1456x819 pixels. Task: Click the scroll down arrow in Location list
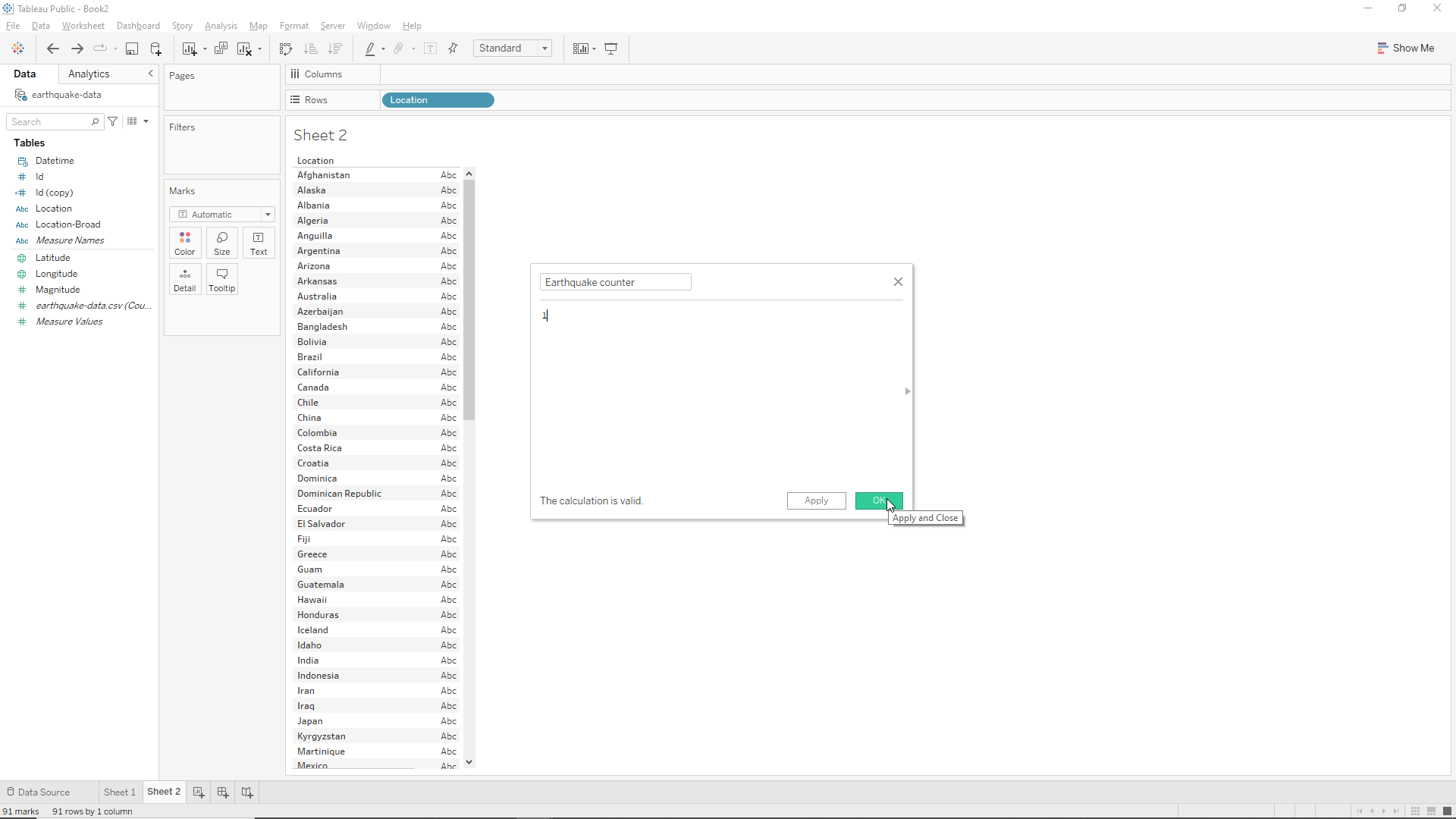(x=469, y=762)
